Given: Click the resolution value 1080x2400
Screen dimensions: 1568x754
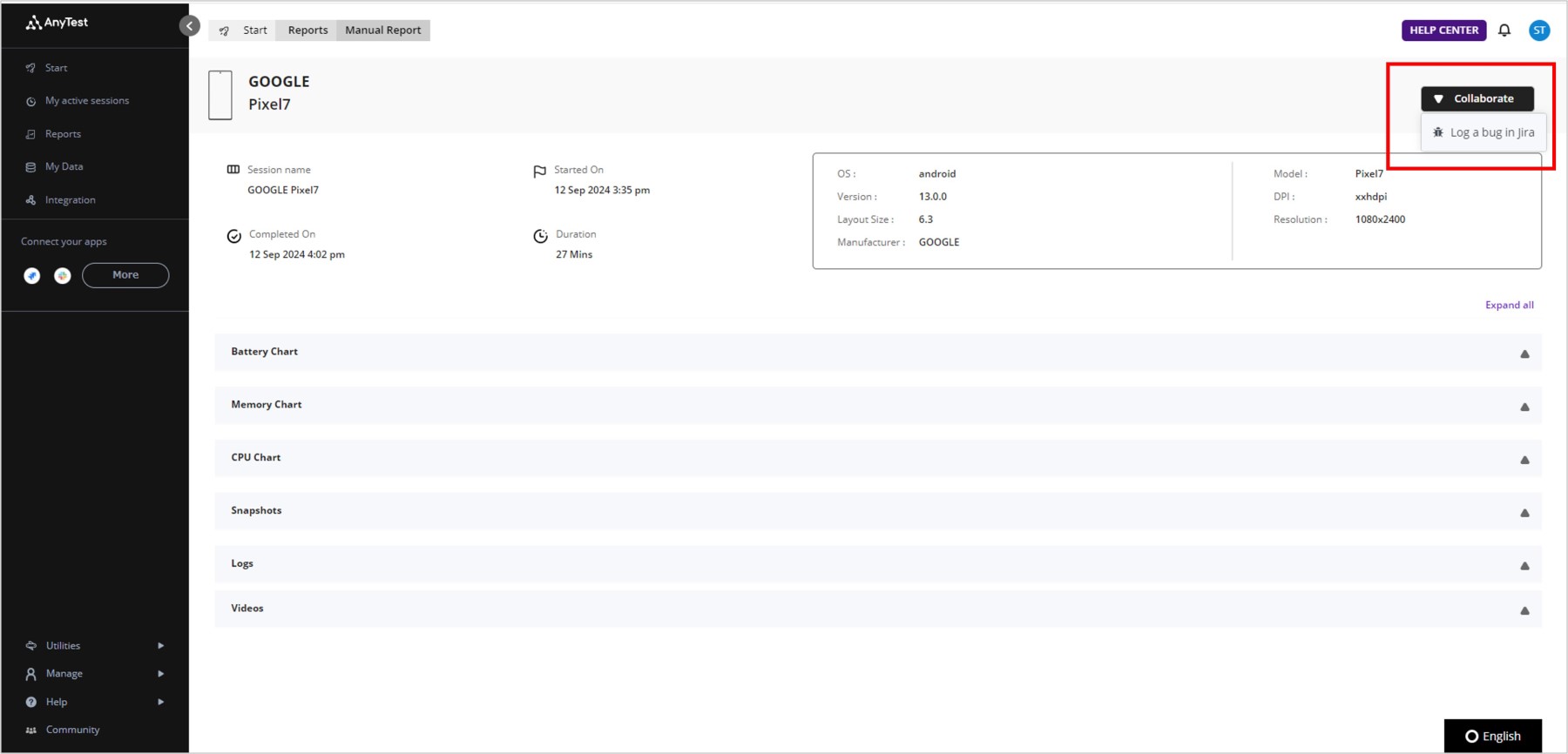Looking at the screenshot, I should tap(1380, 219).
